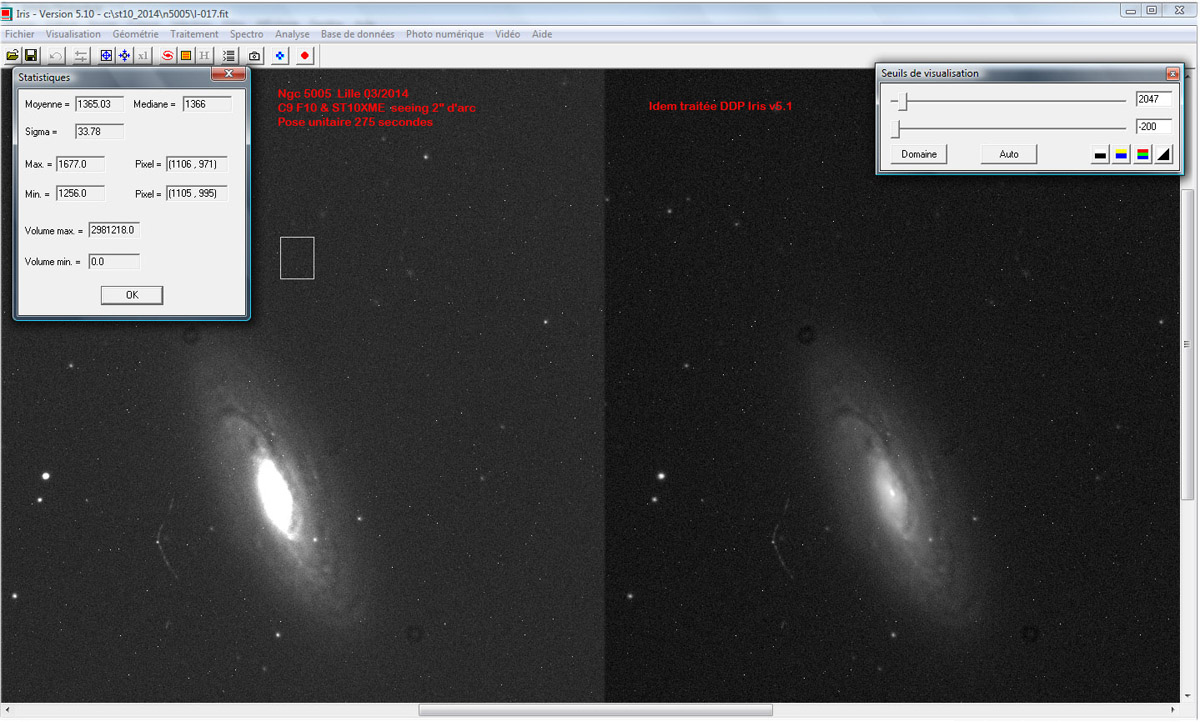The height and width of the screenshot is (722, 1200).
Task: Click the 'Pose unitaire 275 secondes' caption
Action: coord(355,121)
